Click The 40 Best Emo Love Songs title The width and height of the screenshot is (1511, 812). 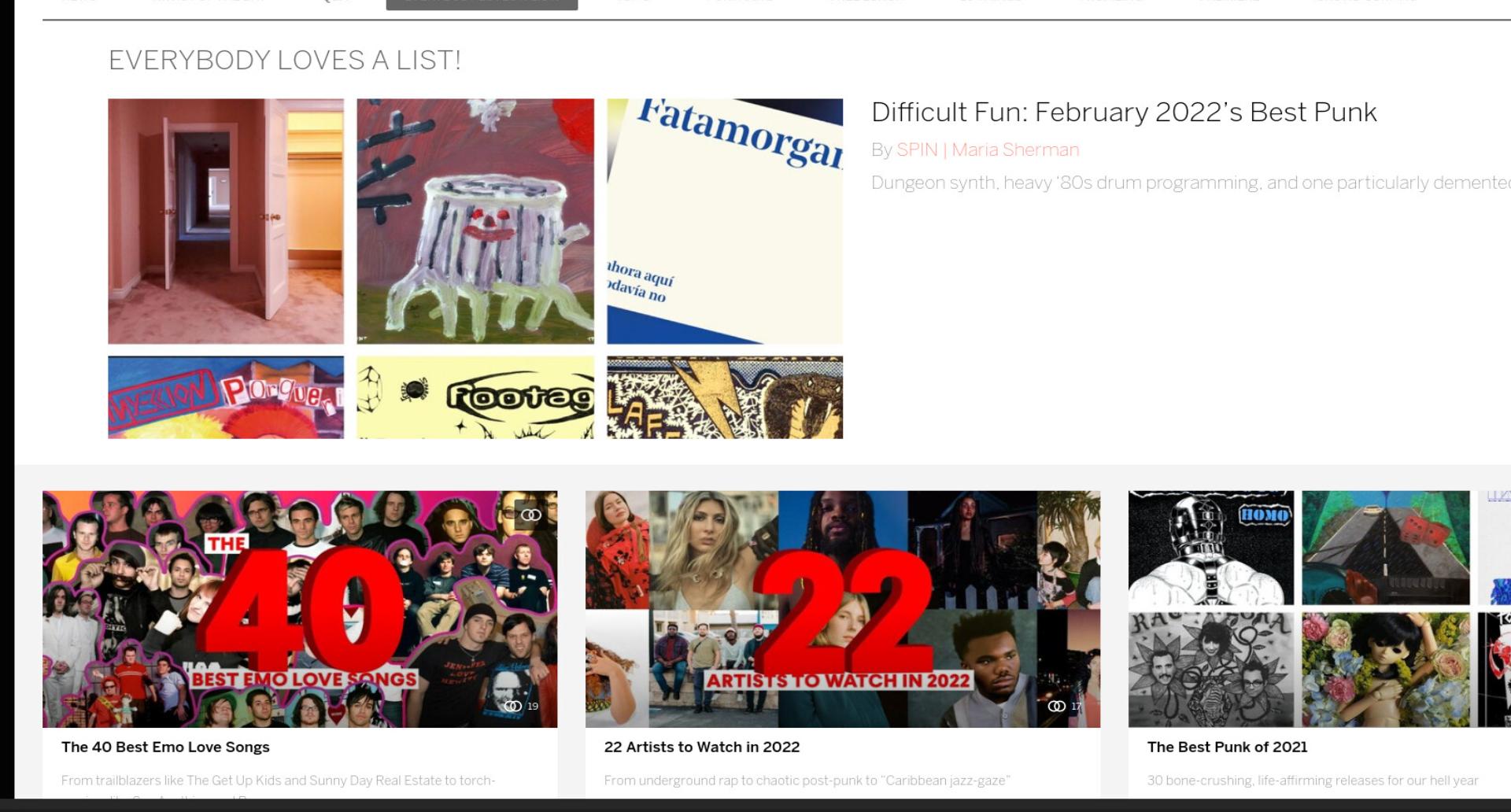click(165, 747)
